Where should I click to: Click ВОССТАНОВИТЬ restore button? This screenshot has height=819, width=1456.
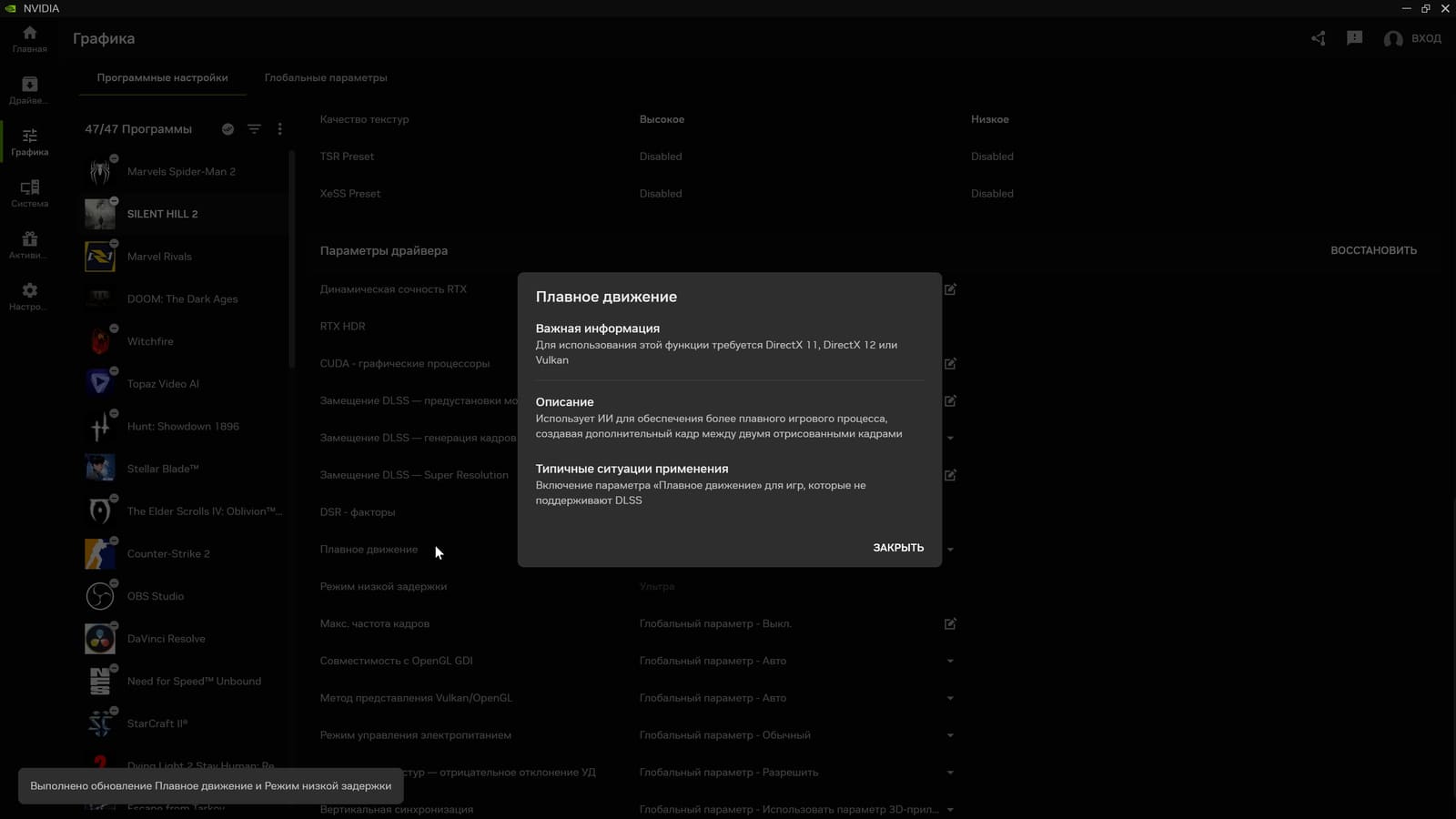tap(1373, 250)
